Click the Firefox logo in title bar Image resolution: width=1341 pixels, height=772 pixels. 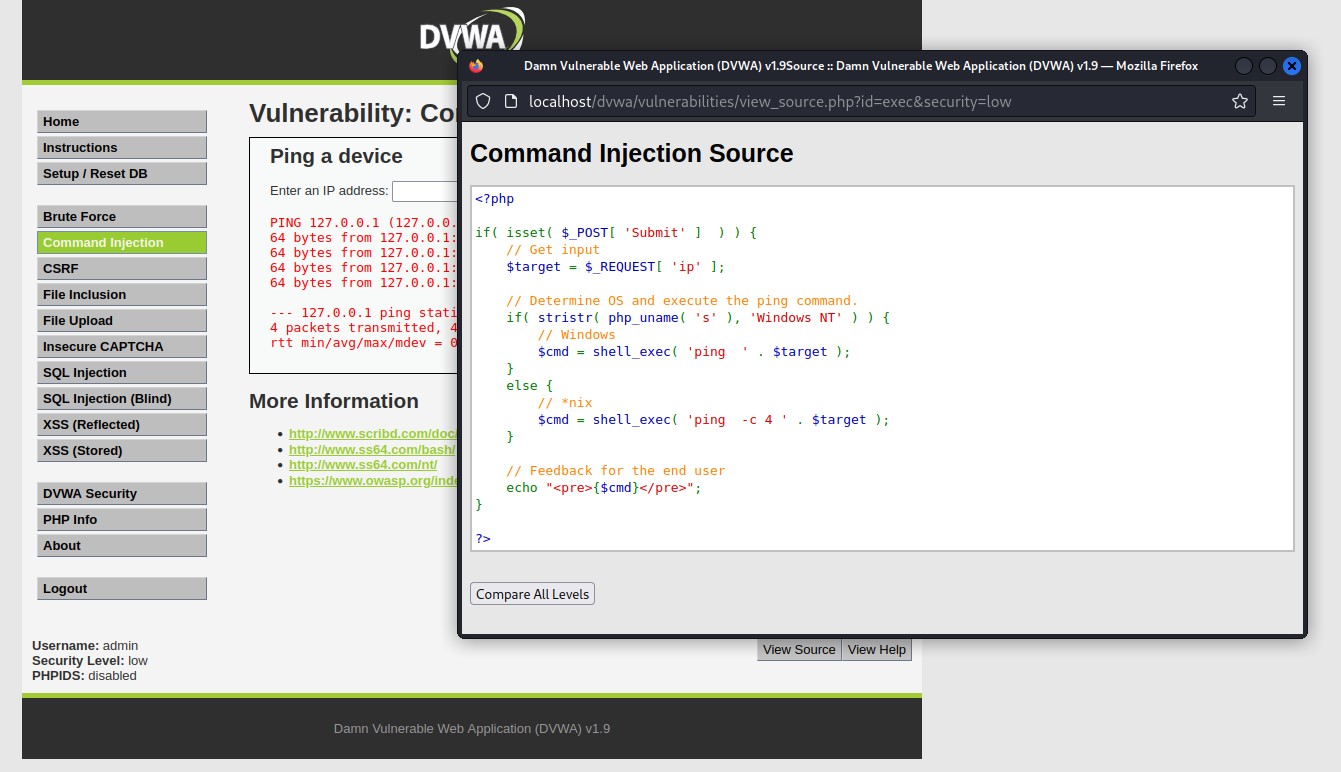(x=476, y=66)
